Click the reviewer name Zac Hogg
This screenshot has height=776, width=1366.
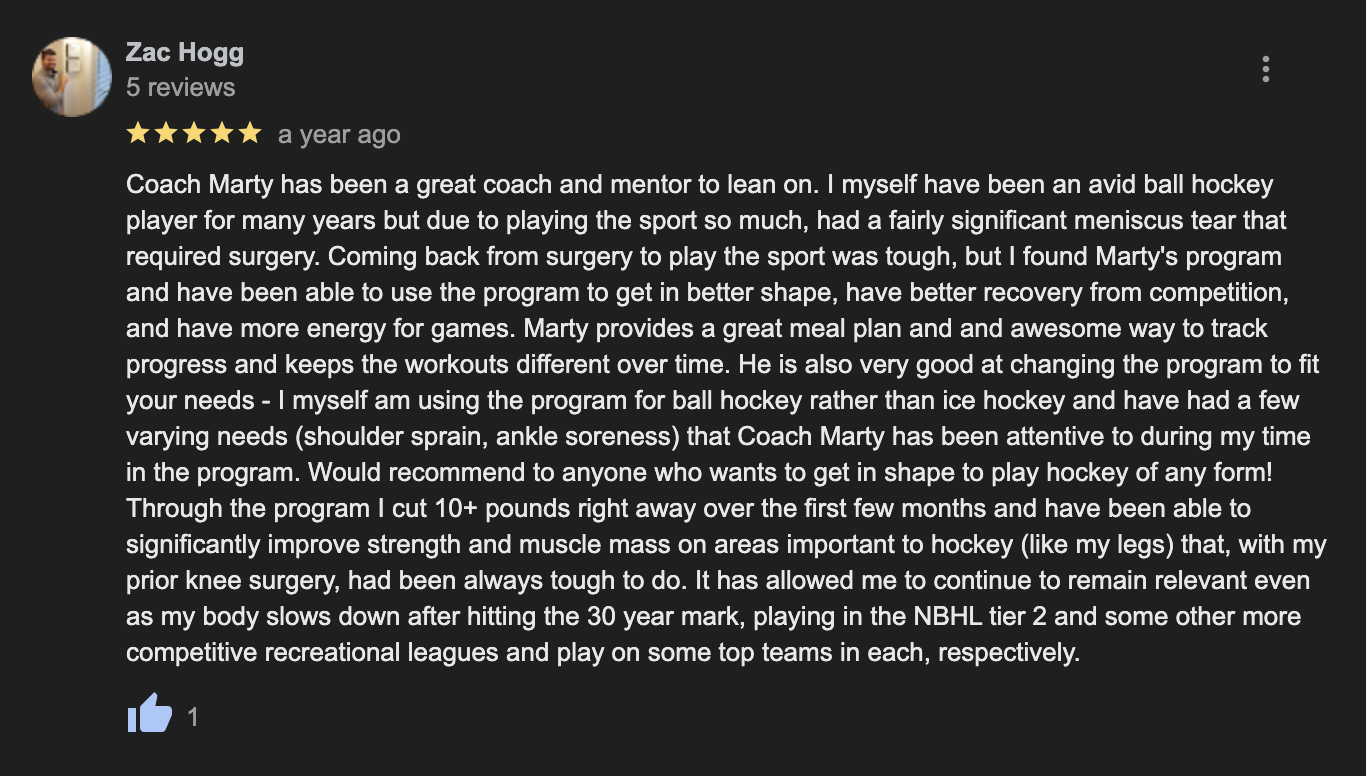(x=185, y=52)
